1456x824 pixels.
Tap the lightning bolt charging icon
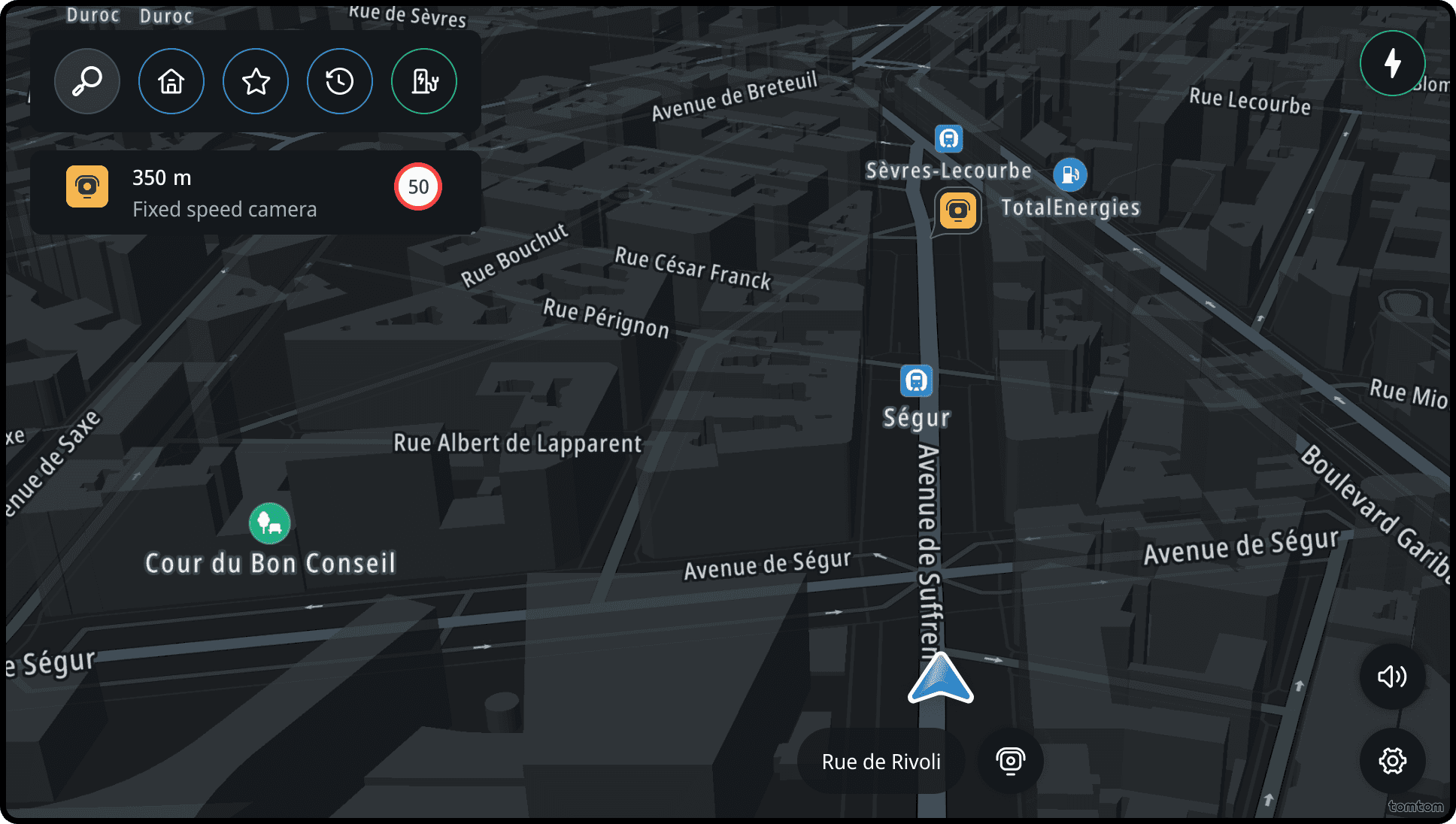pyautogui.click(x=1392, y=63)
